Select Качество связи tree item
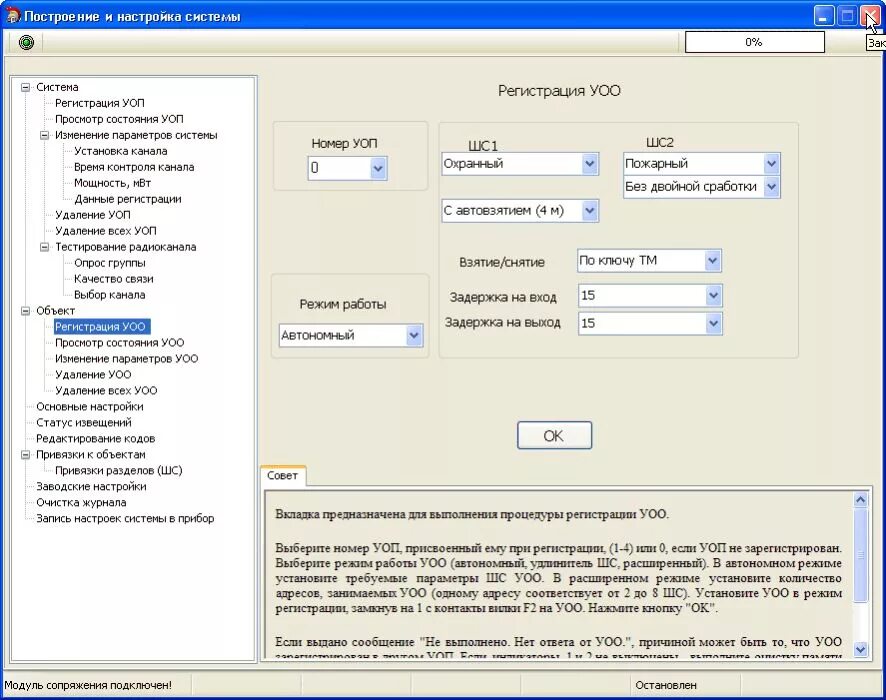 click(x=114, y=279)
